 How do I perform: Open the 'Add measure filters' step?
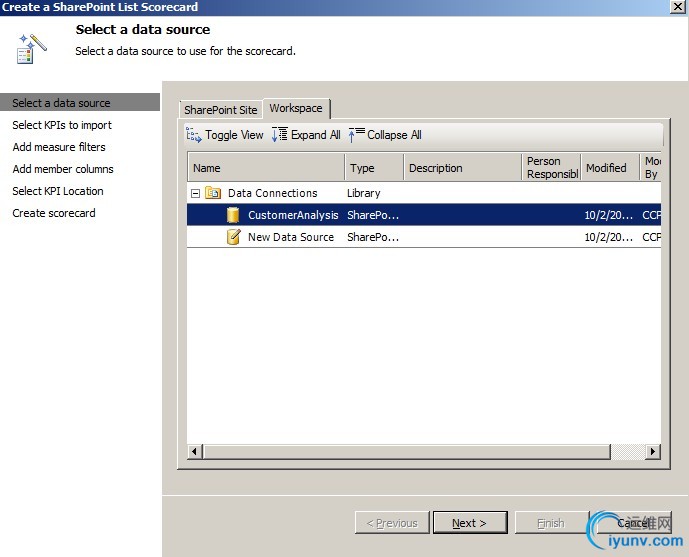tap(59, 147)
